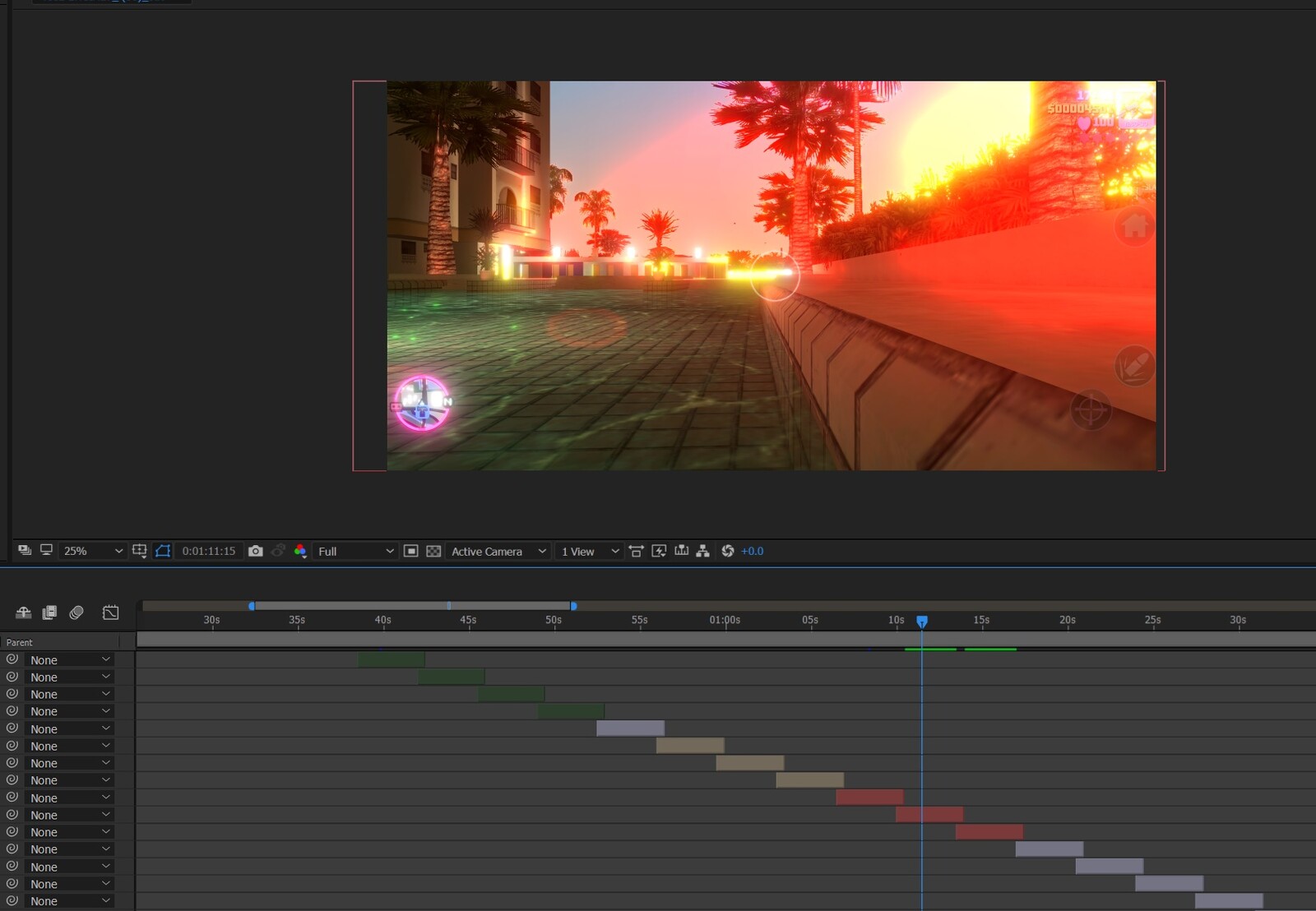Open the Active Camera dropdown
Image resolution: width=1316 pixels, height=911 pixels.
[x=498, y=551]
